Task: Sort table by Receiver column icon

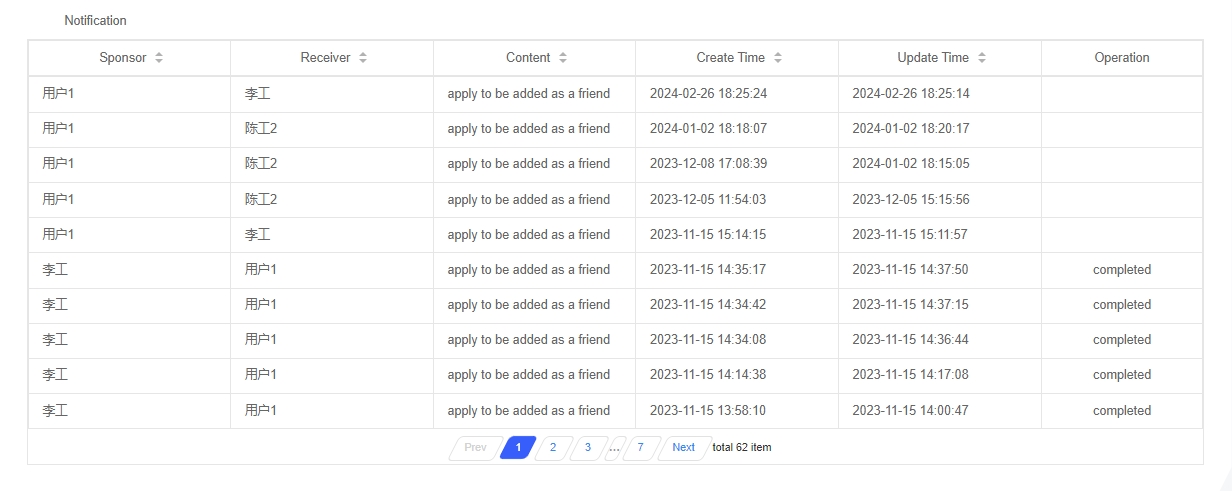Action: coord(363,58)
